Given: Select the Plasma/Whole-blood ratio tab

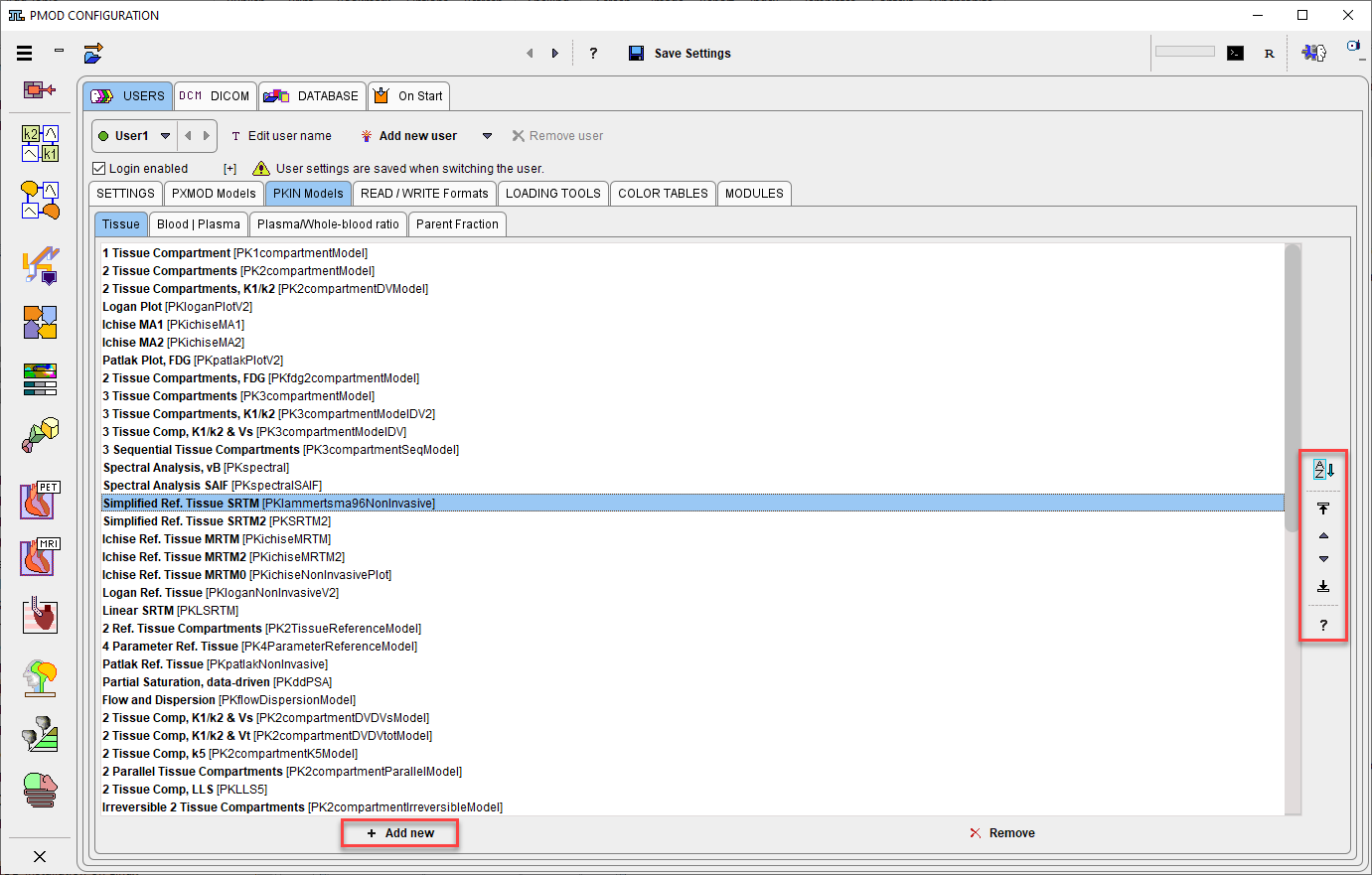Looking at the screenshot, I should coord(328,224).
